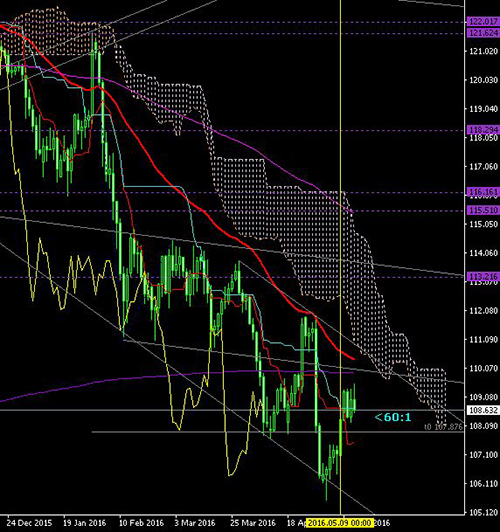Click the 120.030 price axis label
This screenshot has width=500, height=532.
click(x=483, y=80)
